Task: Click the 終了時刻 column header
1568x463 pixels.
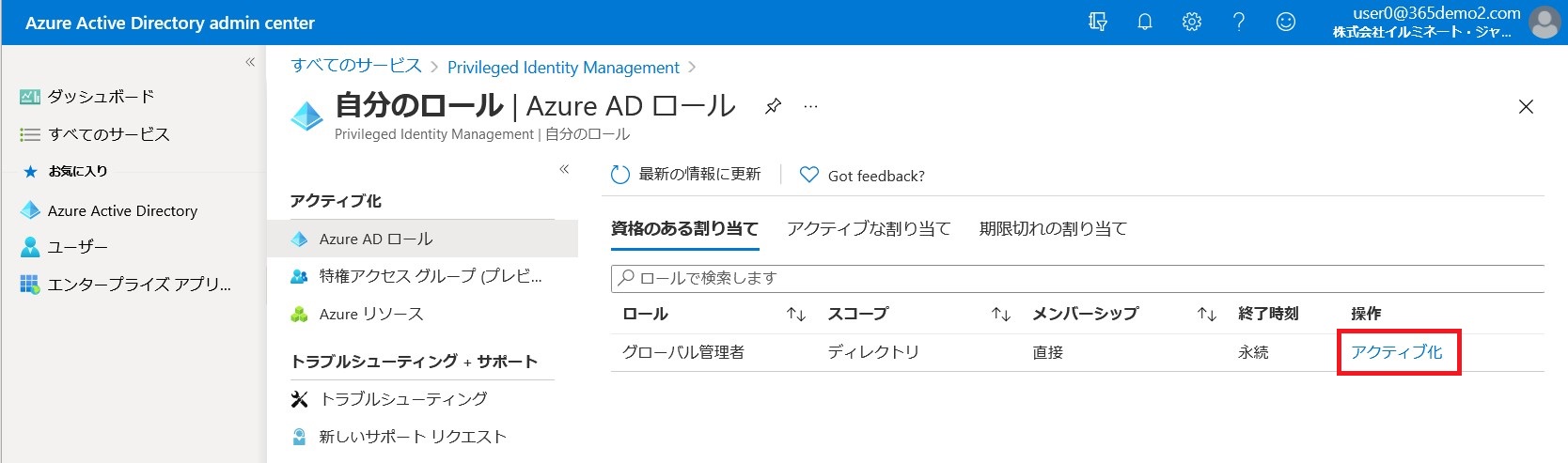Action: [1268, 314]
